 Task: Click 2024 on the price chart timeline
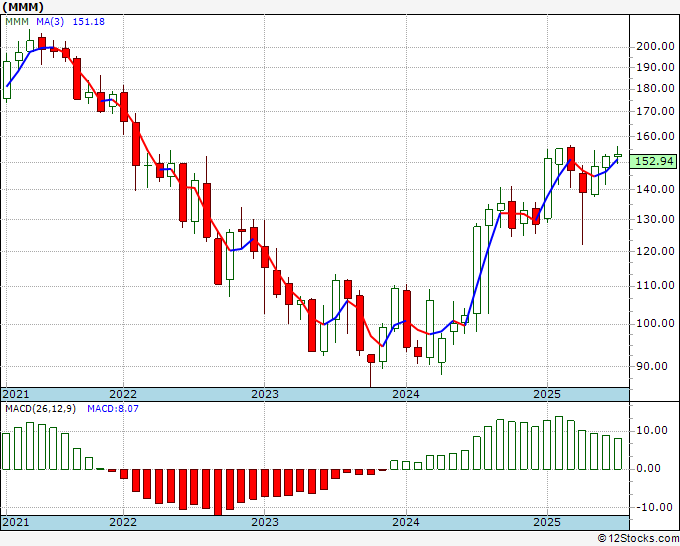click(406, 394)
